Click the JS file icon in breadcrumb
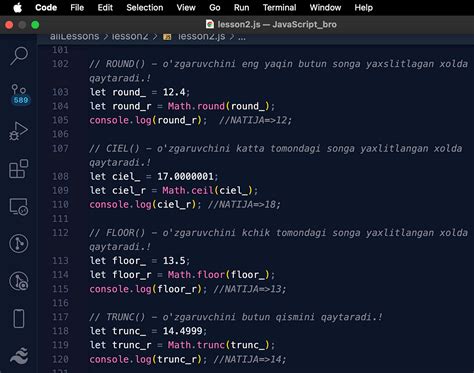Image resolution: width=474 pixels, height=373 pixels. [x=167, y=37]
